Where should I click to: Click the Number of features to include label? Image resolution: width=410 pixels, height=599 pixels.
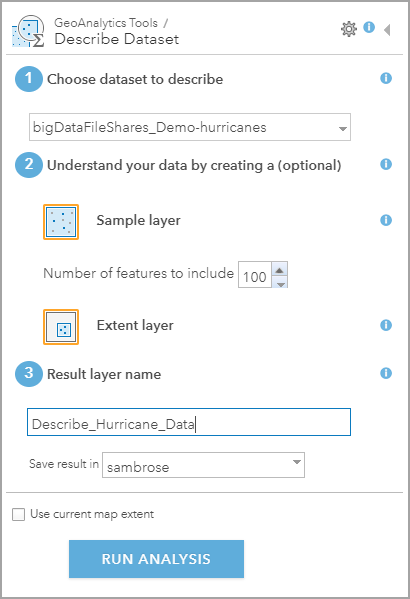click(x=138, y=273)
